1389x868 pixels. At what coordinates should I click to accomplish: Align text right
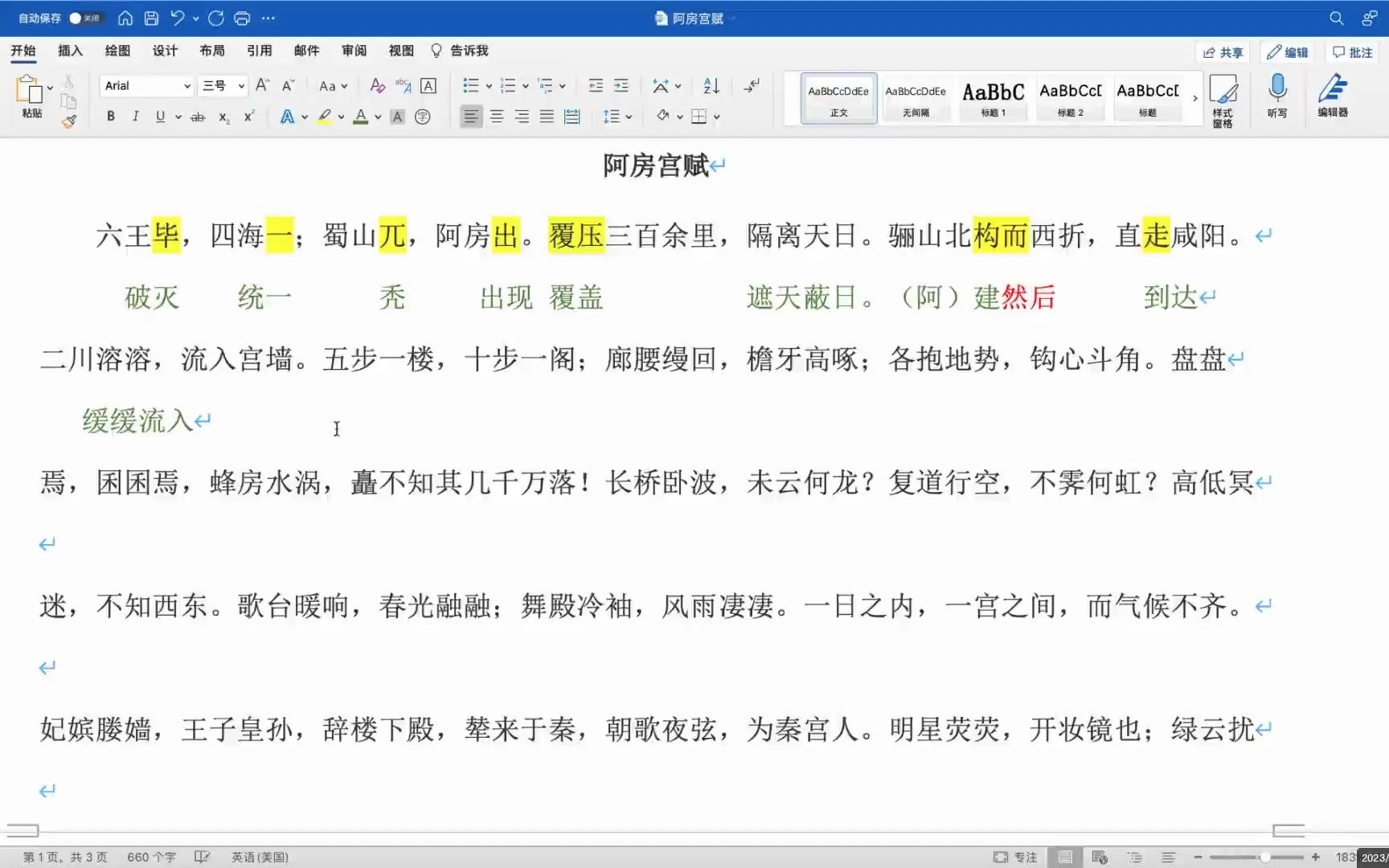point(522,117)
